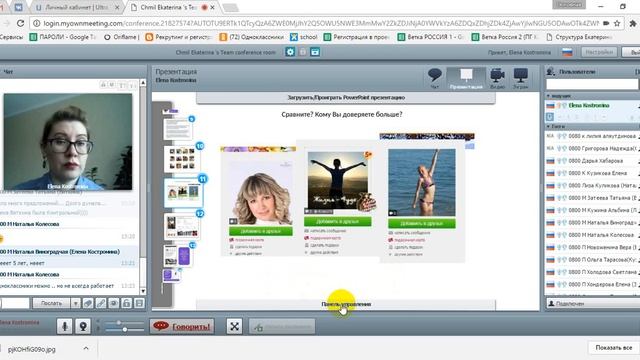Viewport: 640px width, 360px height.
Task: Toggle the microphone button in bottom toolbar
Action: click(x=64, y=326)
